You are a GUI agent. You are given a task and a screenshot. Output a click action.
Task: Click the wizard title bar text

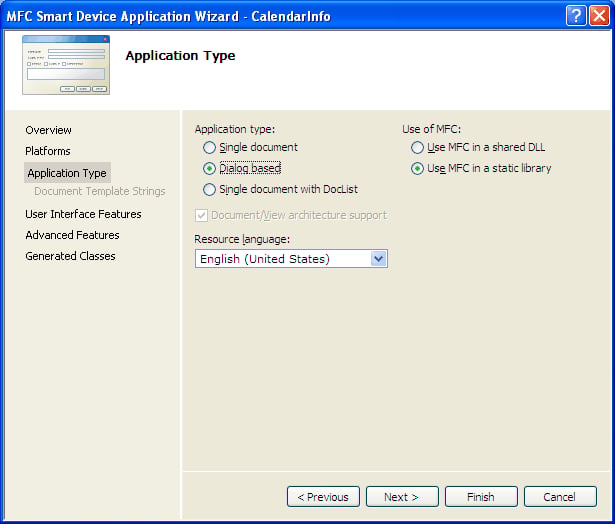pos(169,16)
